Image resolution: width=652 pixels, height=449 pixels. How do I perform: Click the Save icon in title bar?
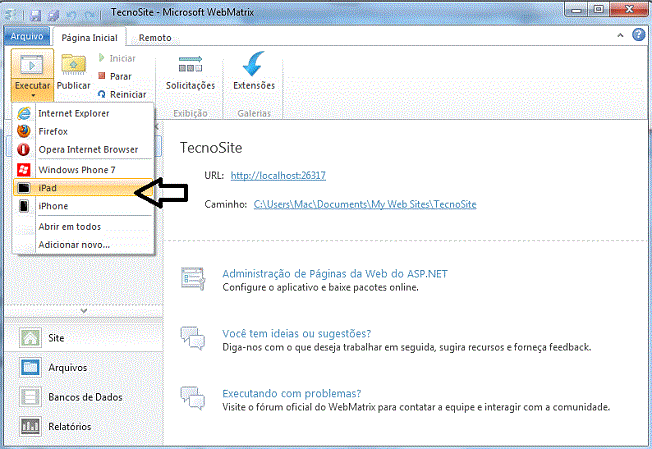(36, 16)
